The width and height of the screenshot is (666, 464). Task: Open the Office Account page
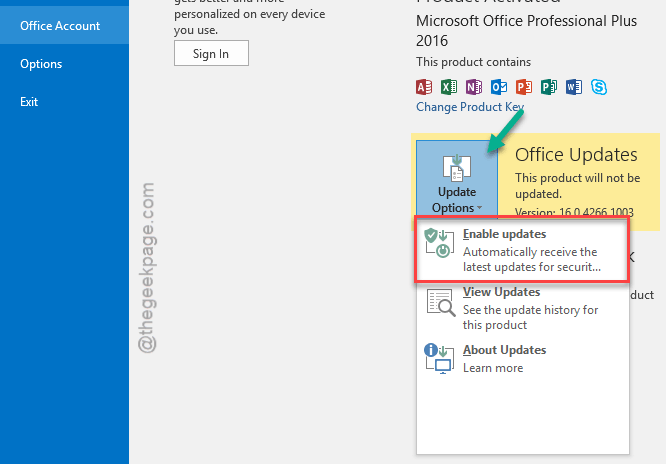pos(64,25)
